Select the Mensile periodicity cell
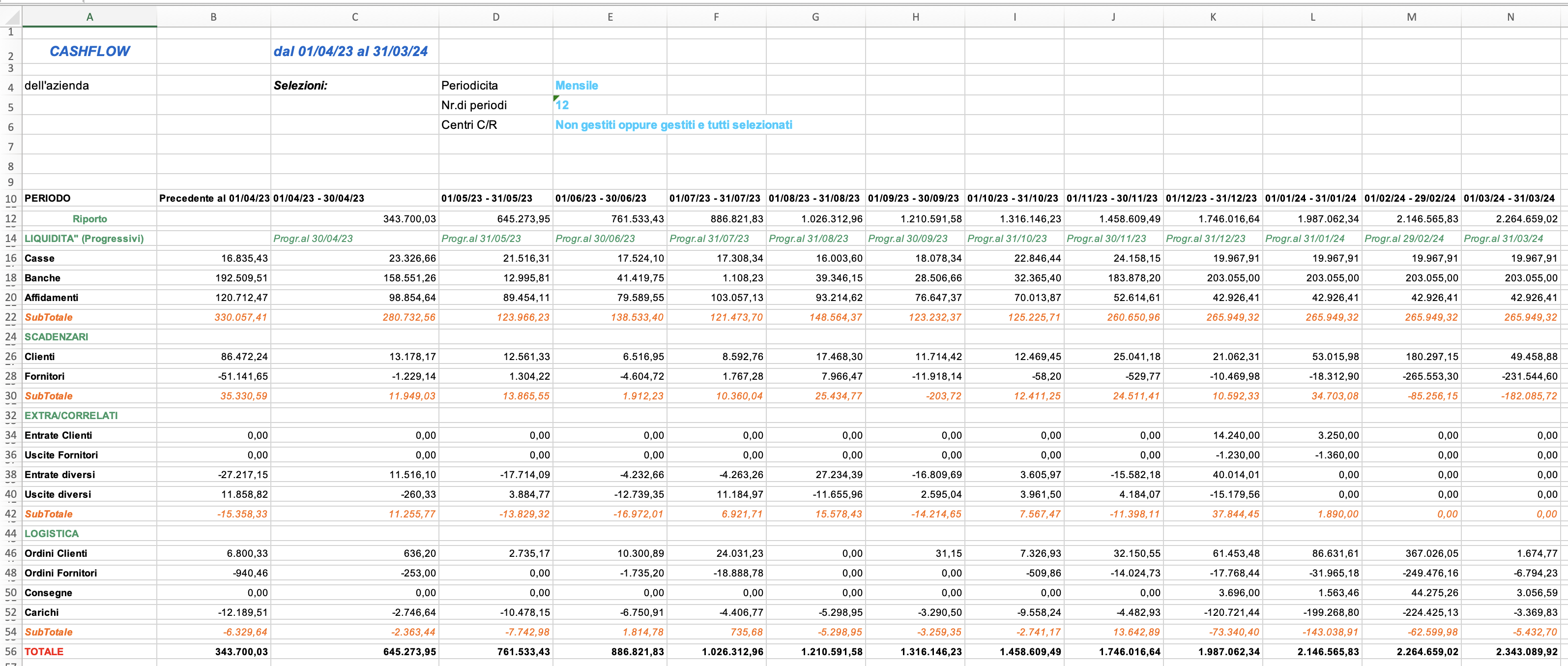 [x=577, y=85]
